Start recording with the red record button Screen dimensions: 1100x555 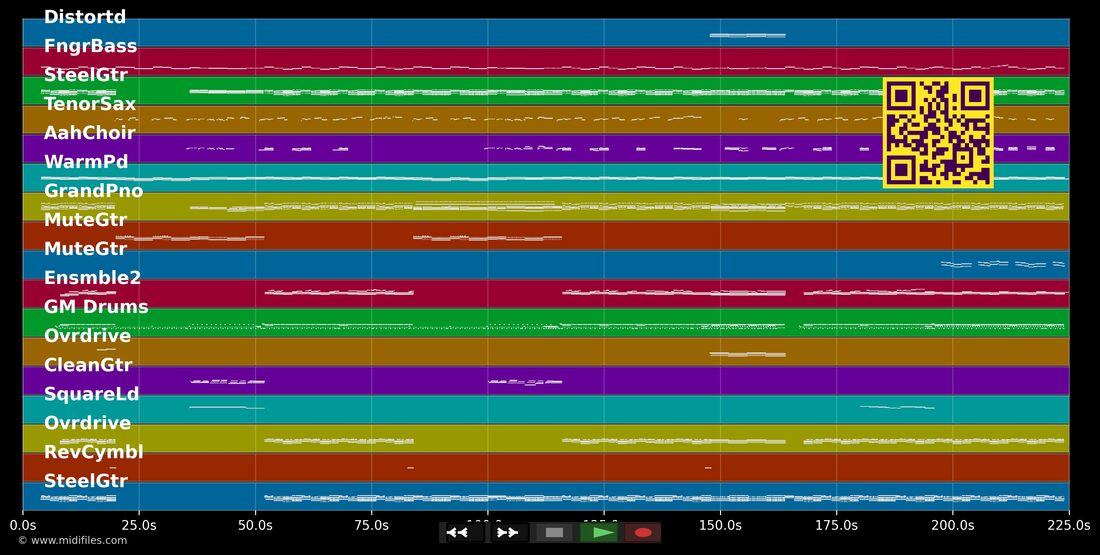coord(643,533)
